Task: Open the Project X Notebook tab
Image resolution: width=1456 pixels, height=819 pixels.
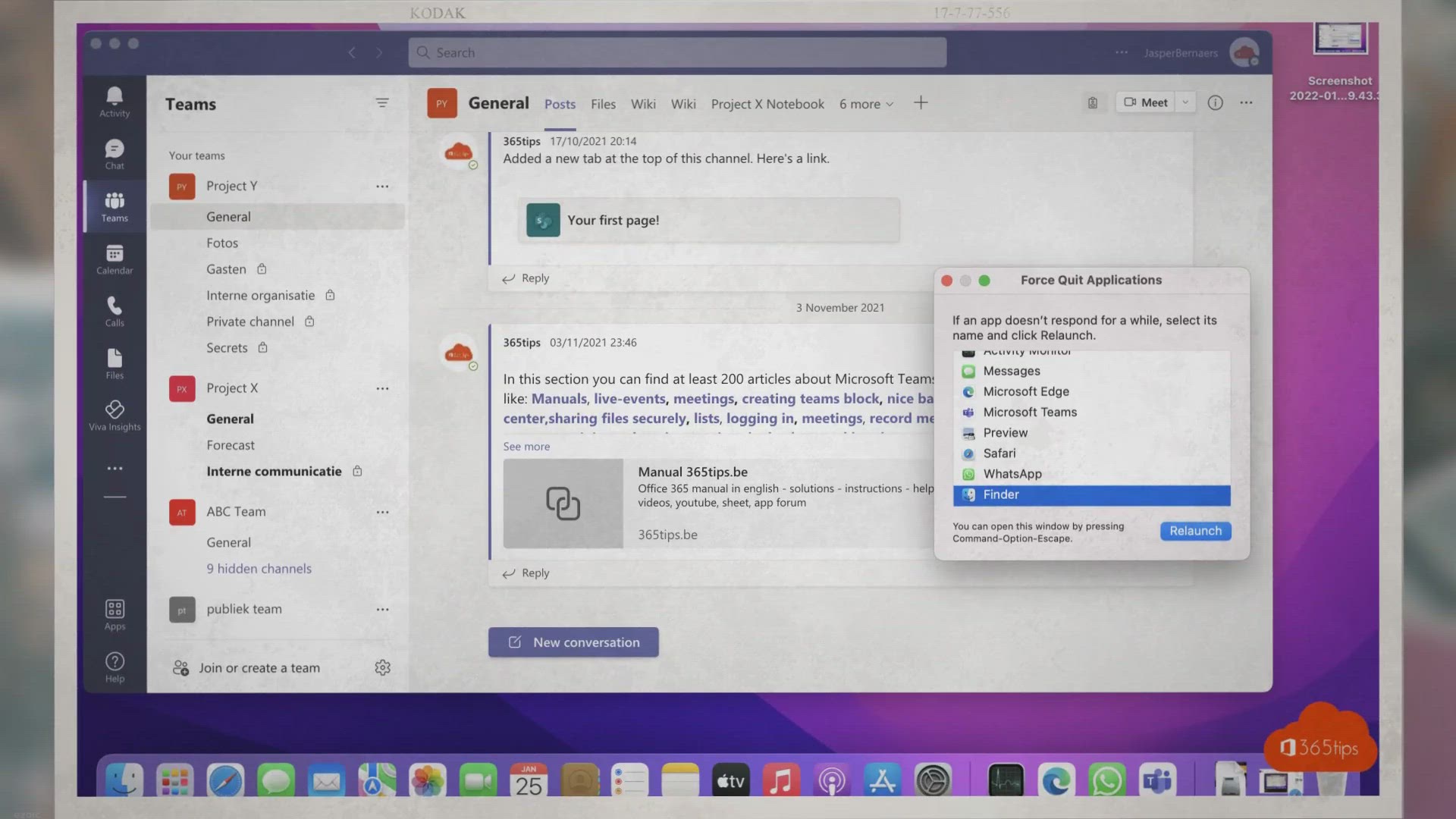Action: coord(767,104)
